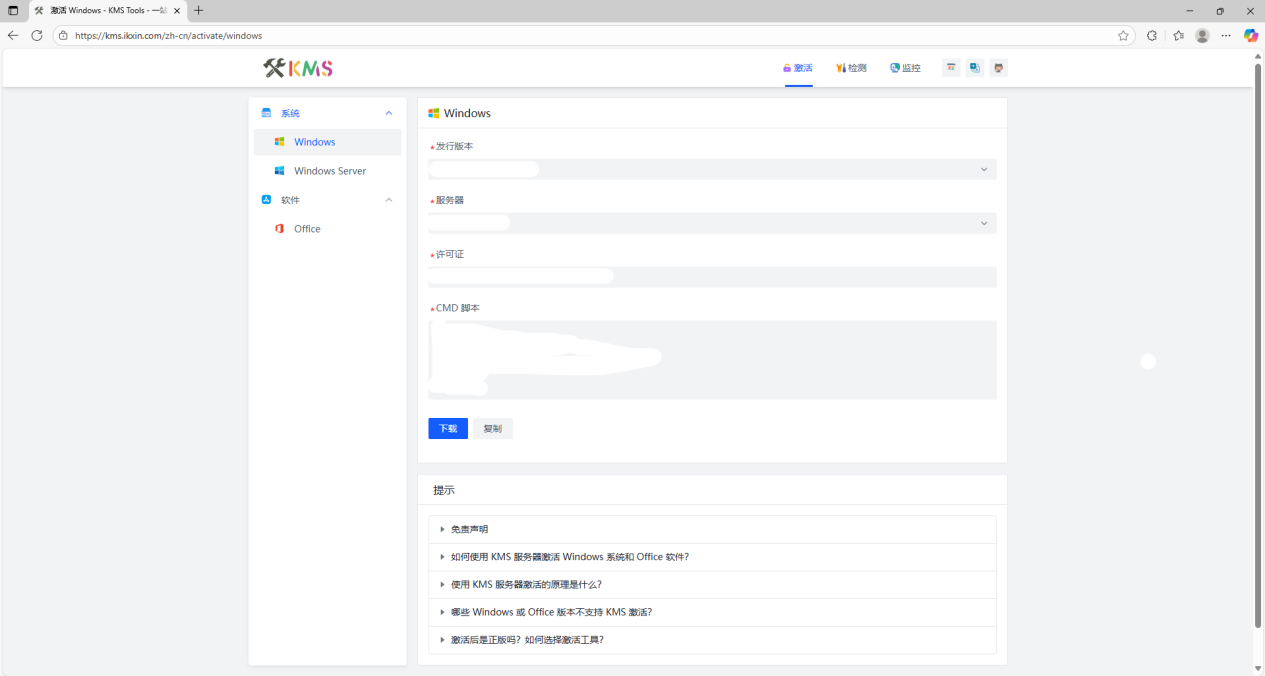Click the scrollbar down arrow

[1258, 668]
